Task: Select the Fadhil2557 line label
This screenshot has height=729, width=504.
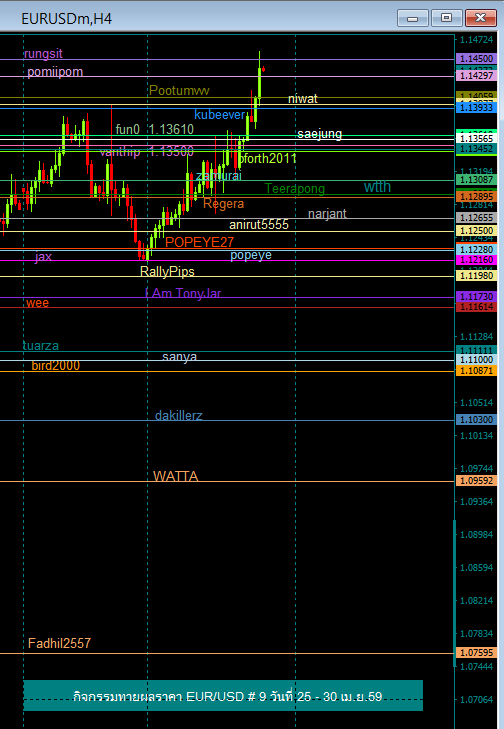Action: pos(60,643)
